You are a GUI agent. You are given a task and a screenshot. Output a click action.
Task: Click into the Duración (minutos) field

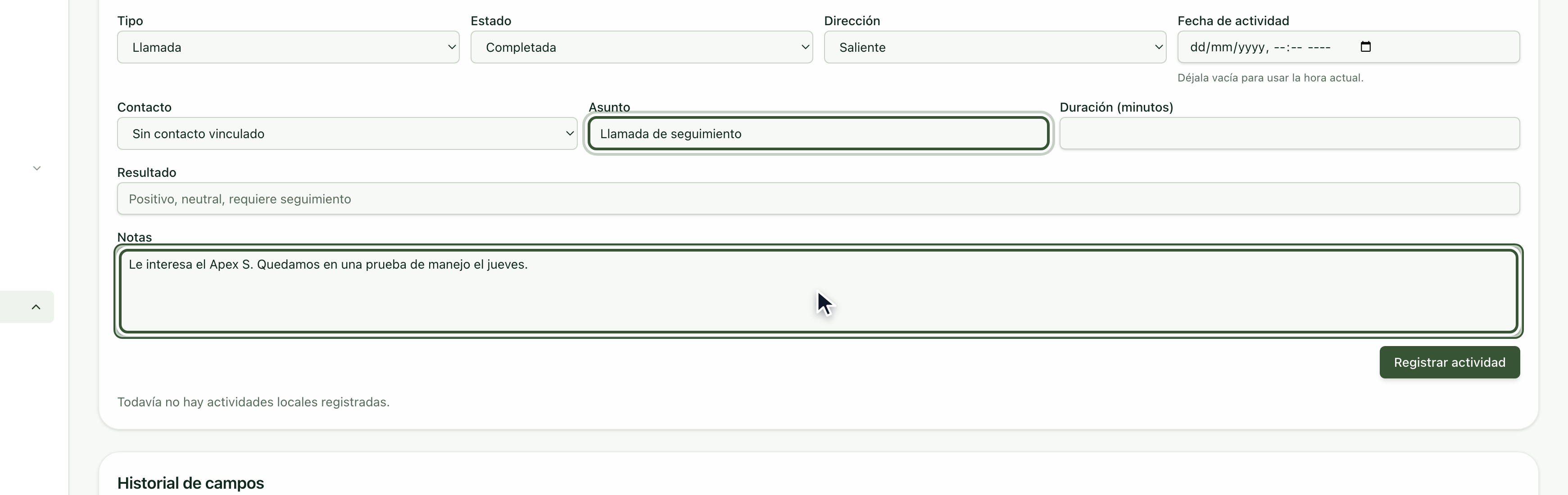[x=1289, y=133]
